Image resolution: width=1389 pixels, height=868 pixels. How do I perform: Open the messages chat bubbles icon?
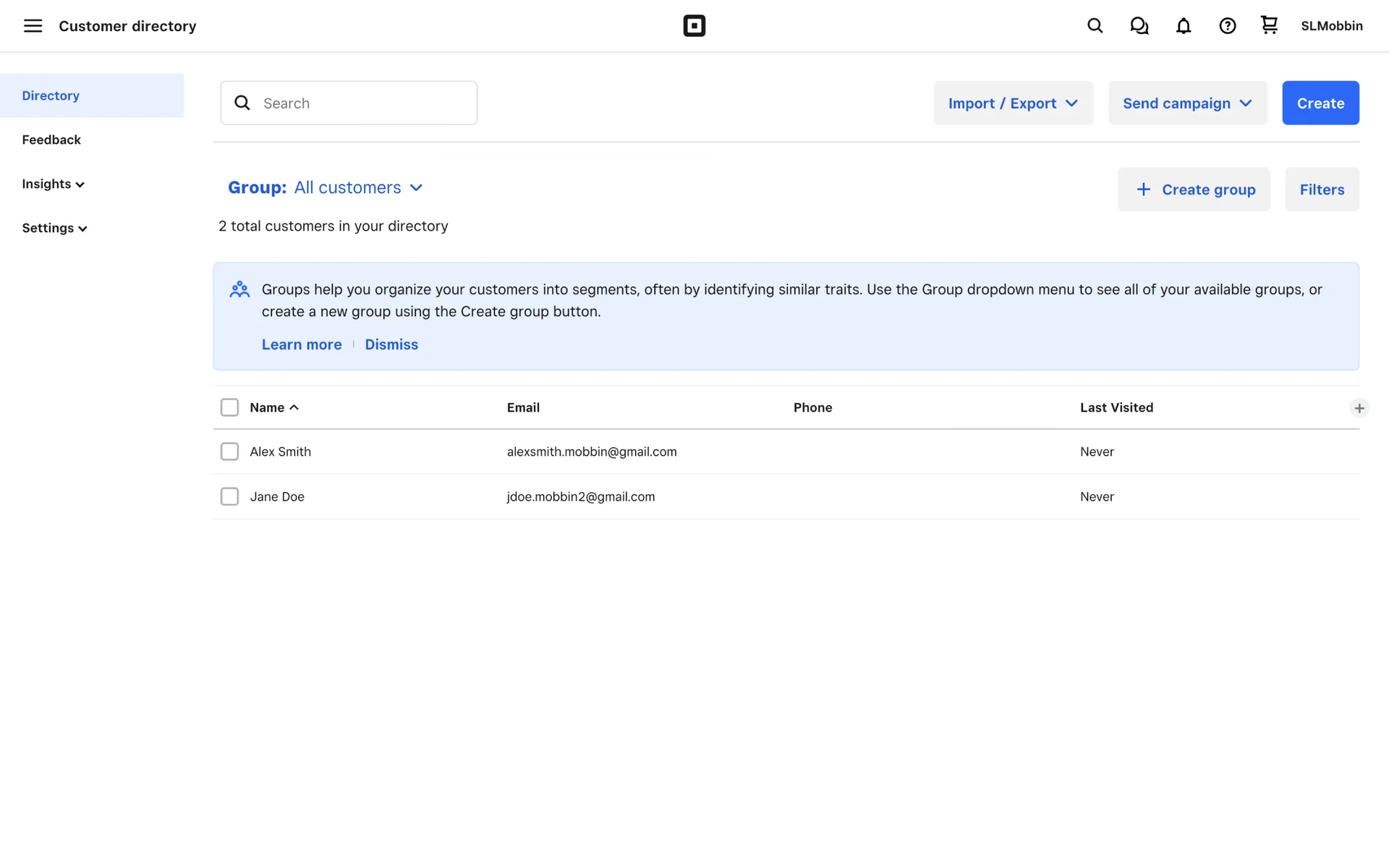pos(1139,26)
